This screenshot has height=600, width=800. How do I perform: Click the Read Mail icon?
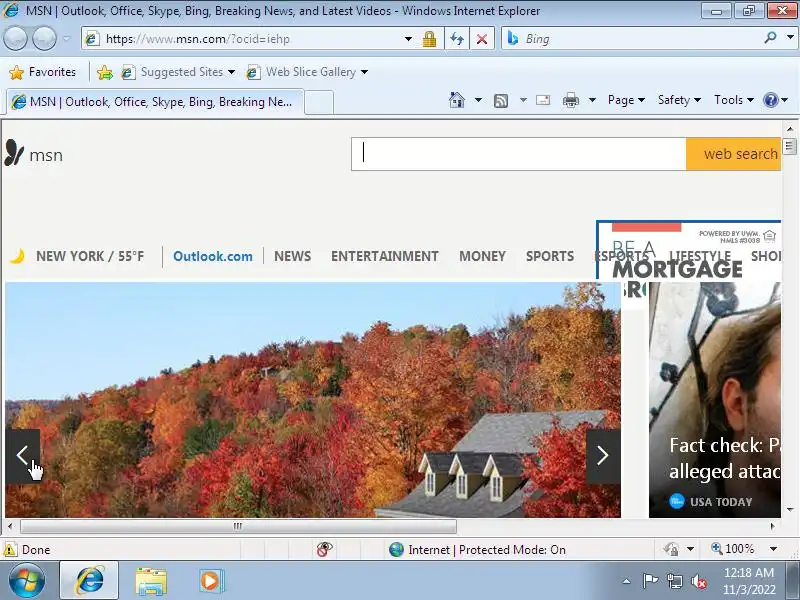543,100
